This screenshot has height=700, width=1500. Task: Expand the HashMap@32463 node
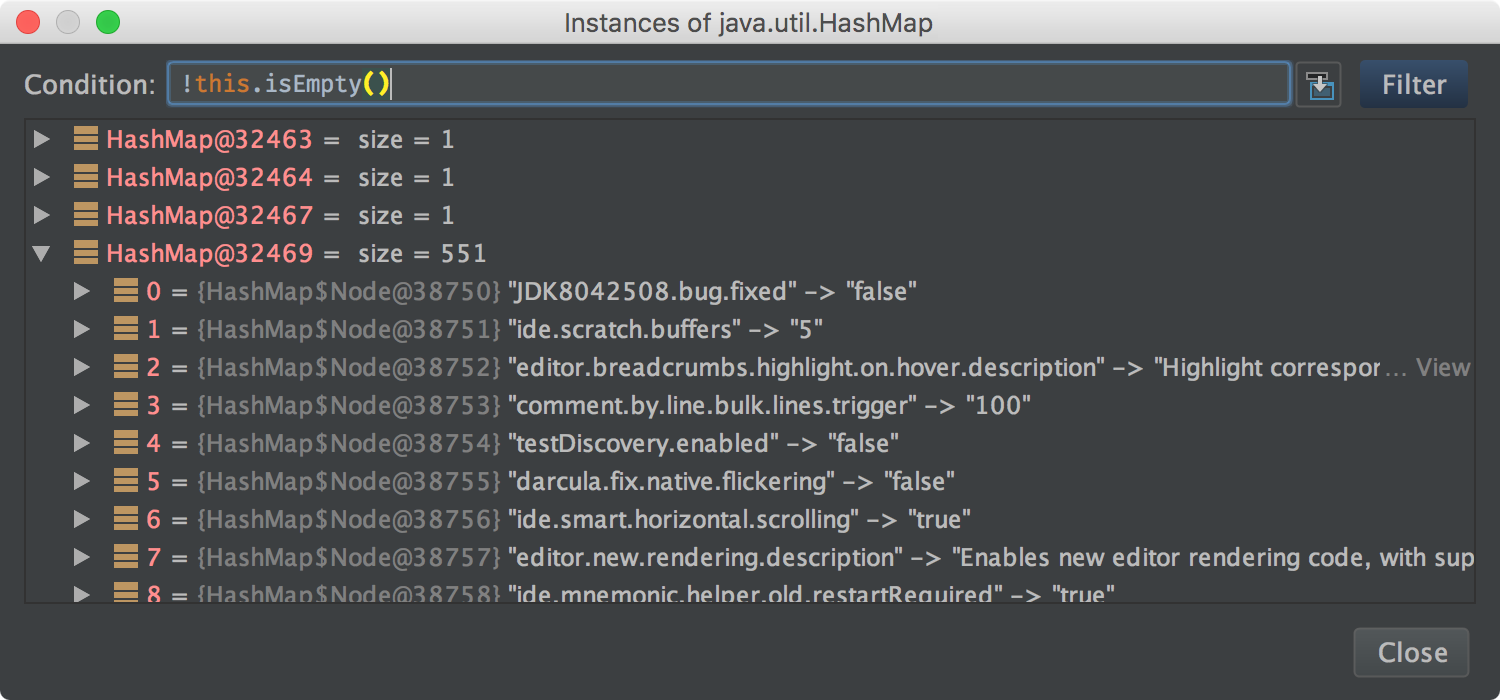tap(41, 140)
